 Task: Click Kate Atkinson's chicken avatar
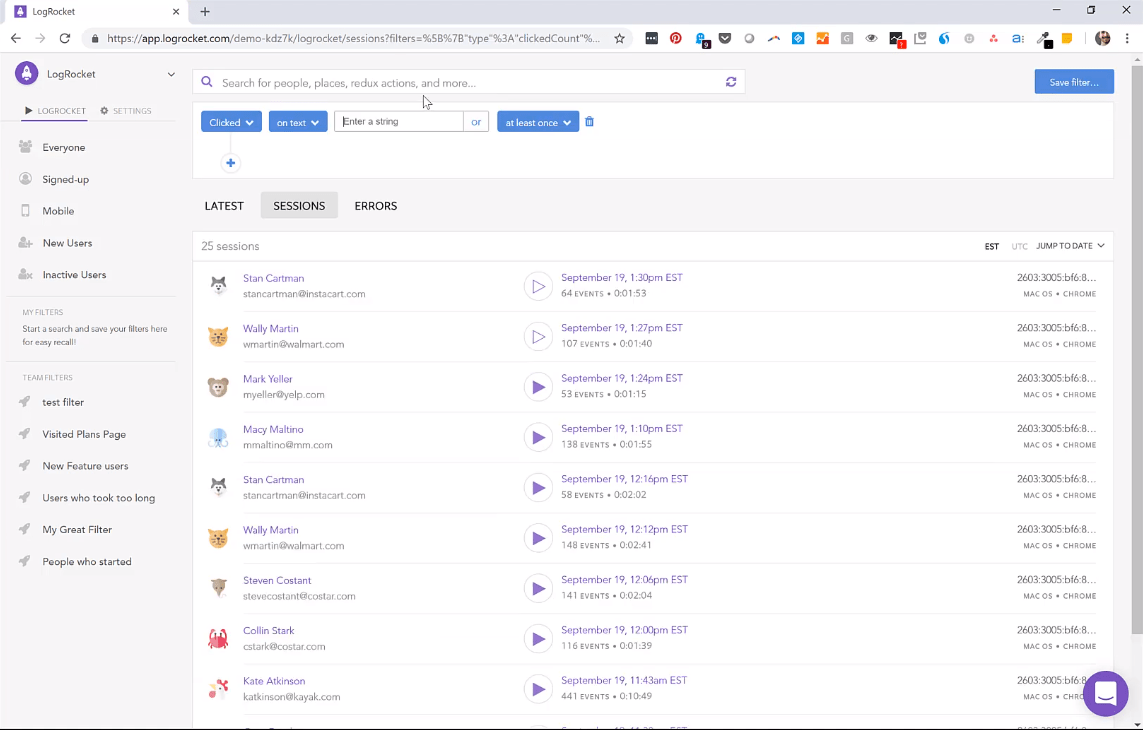point(218,689)
